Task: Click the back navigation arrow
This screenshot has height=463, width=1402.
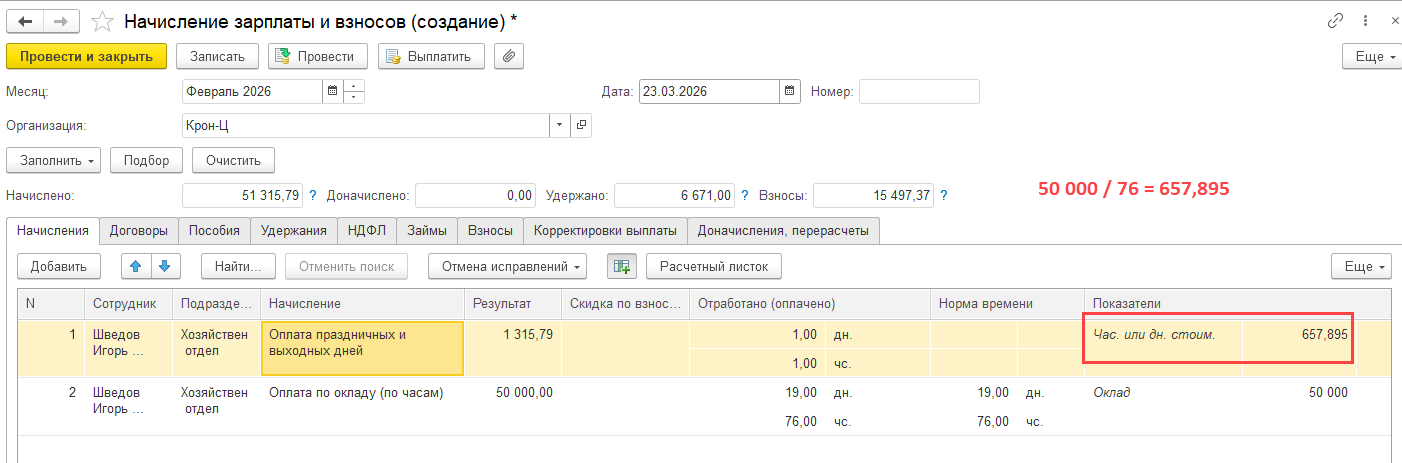Action: (26, 21)
